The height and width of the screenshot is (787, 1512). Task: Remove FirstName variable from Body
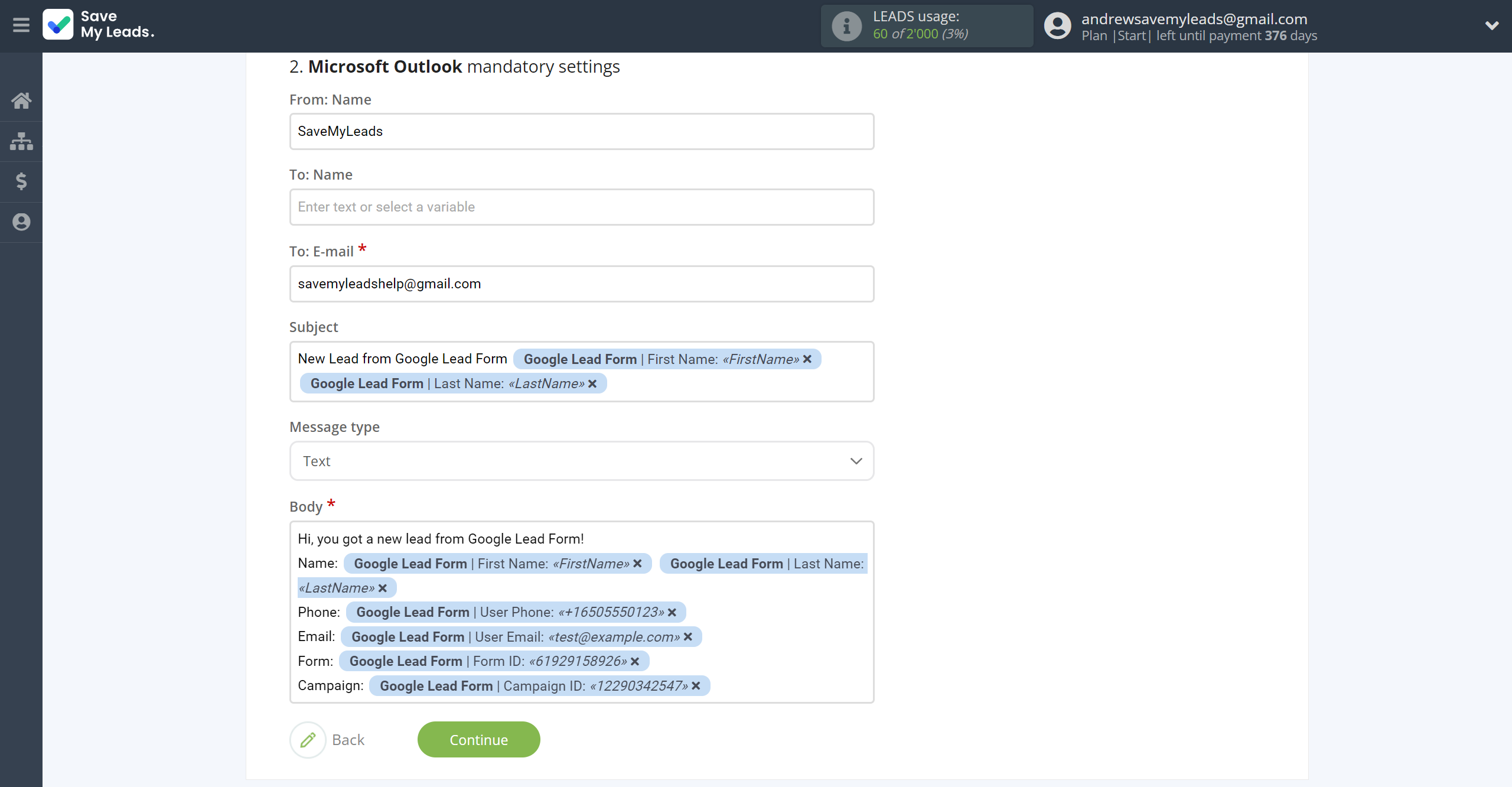(637, 564)
